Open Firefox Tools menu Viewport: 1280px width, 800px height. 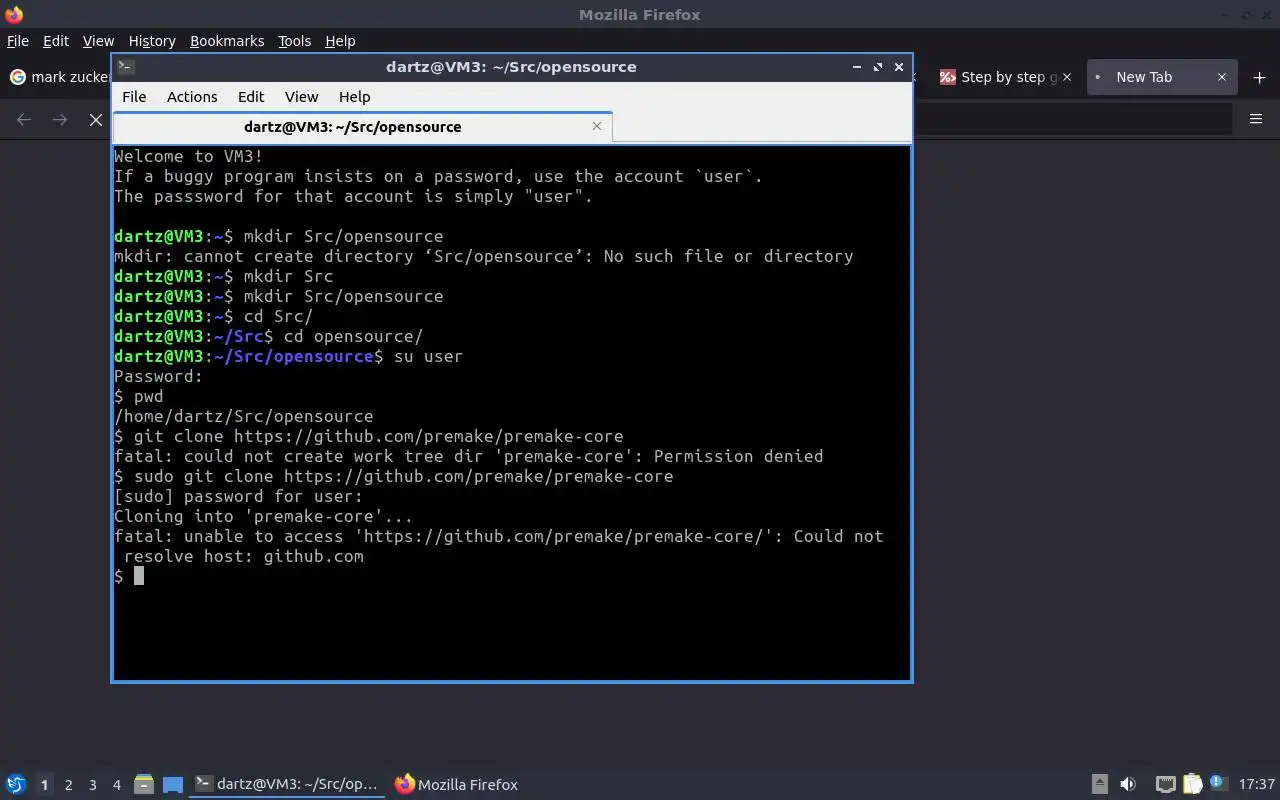click(x=295, y=41)
